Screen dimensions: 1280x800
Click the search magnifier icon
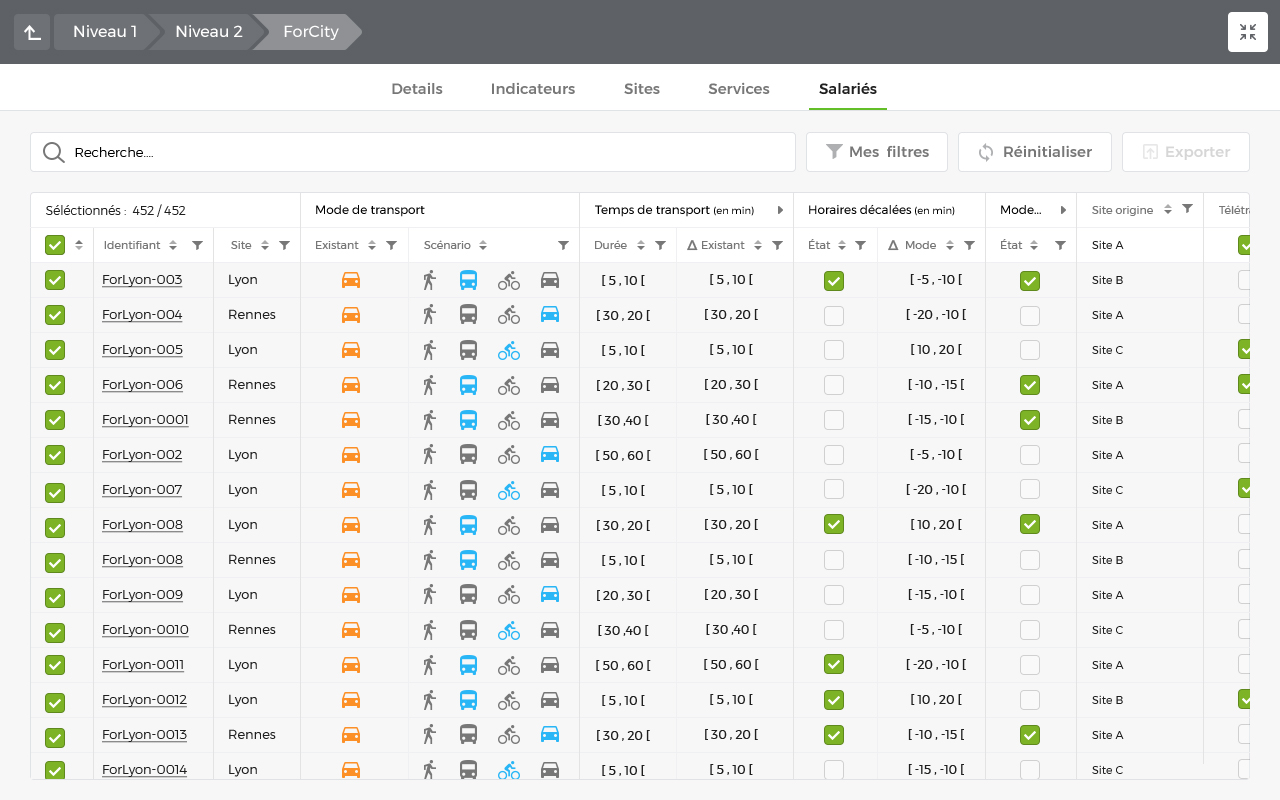point(54,152)
